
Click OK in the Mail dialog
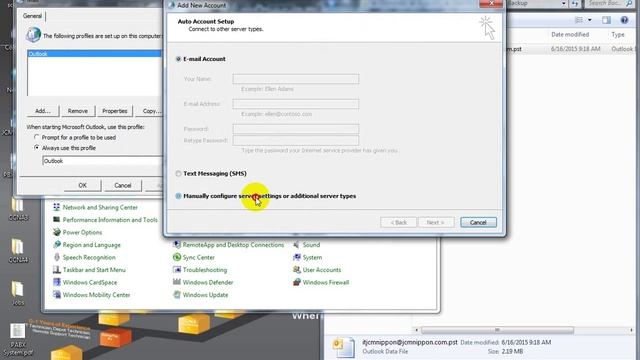coord(82,185)
